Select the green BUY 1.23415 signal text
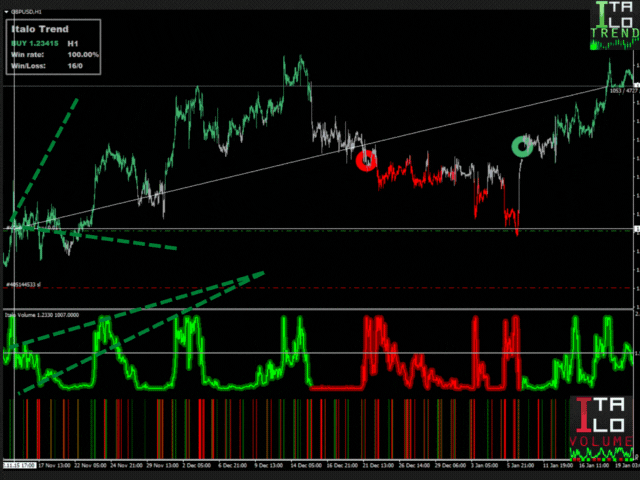The image size is (640, 480). coord(35,43)
